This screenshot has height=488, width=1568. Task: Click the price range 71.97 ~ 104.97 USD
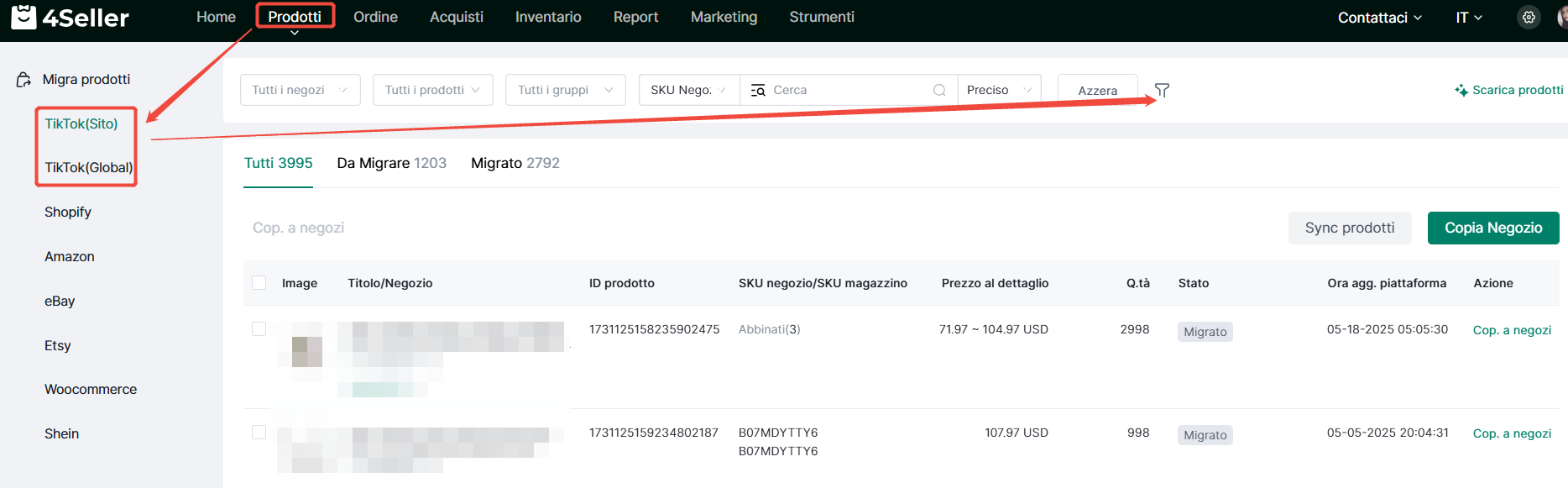click(994, 329)
